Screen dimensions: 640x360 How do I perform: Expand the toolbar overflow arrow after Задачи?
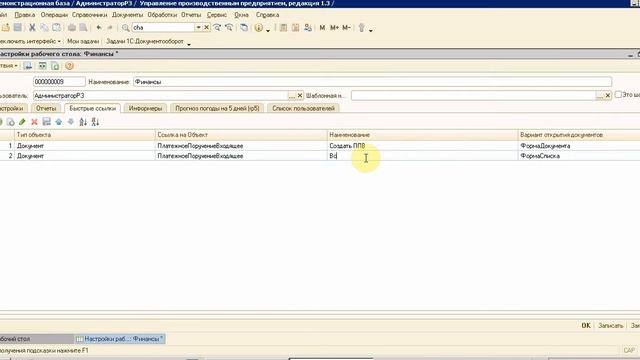(189, 44)
